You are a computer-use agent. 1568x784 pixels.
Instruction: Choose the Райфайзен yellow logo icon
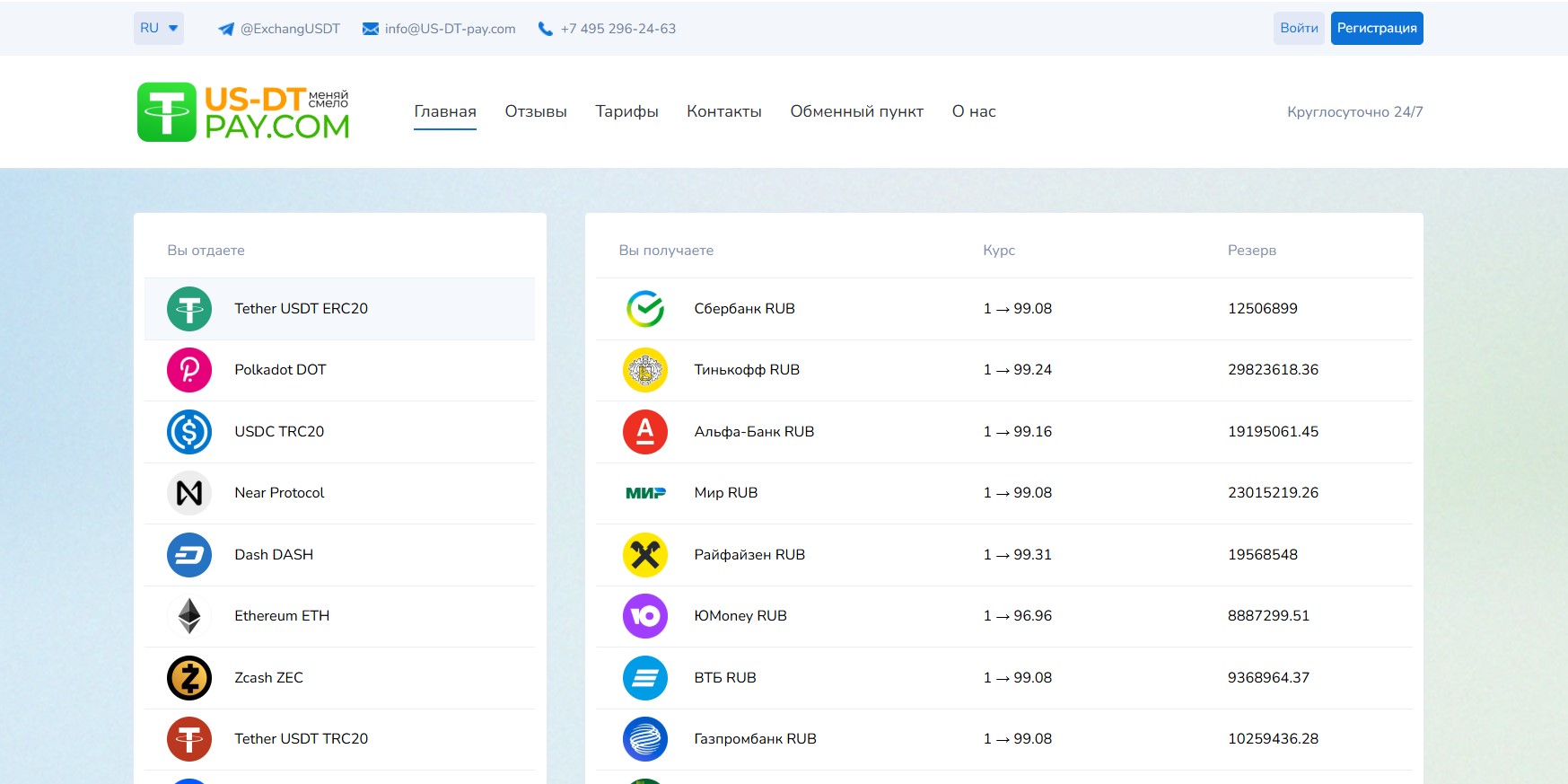click(645, 555)
